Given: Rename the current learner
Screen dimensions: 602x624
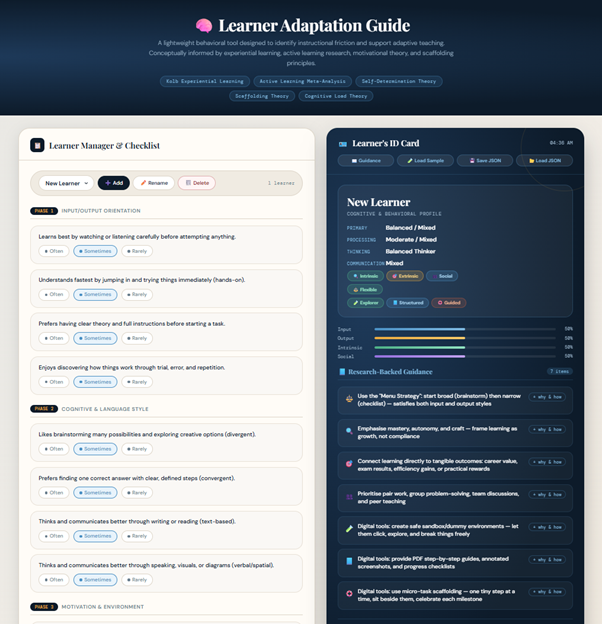Looking at the screenshot, I should coord(154,183).
